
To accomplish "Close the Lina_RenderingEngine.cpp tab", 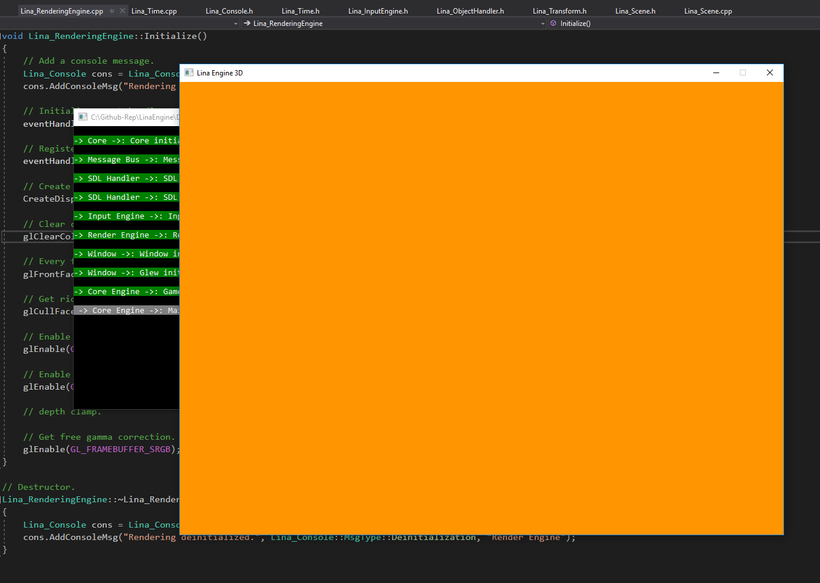I will [122, 11].
